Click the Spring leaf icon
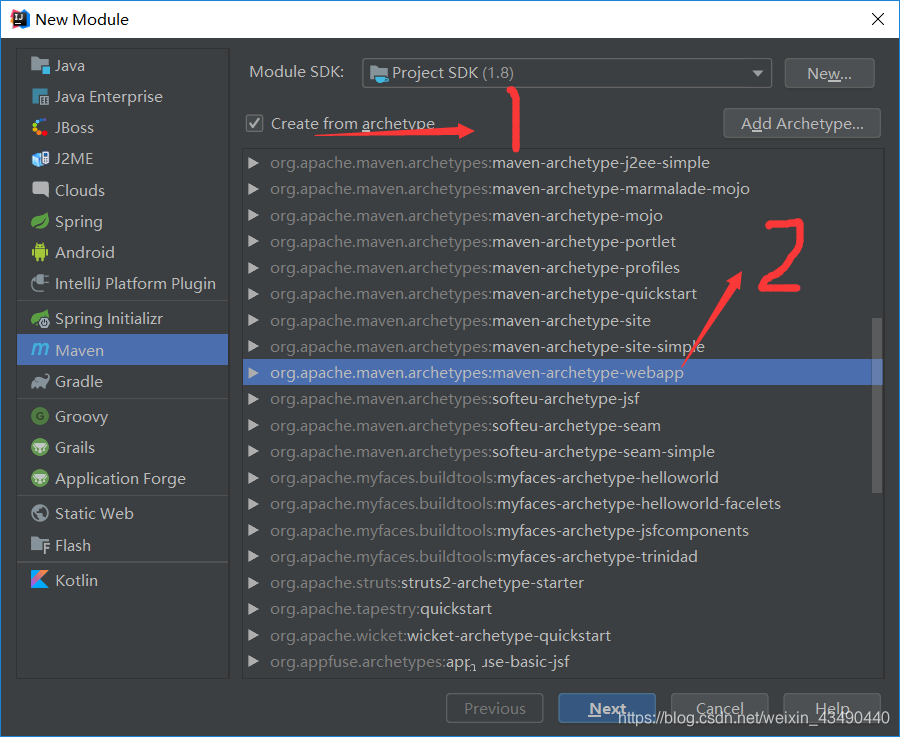 [x=40, y=221]
